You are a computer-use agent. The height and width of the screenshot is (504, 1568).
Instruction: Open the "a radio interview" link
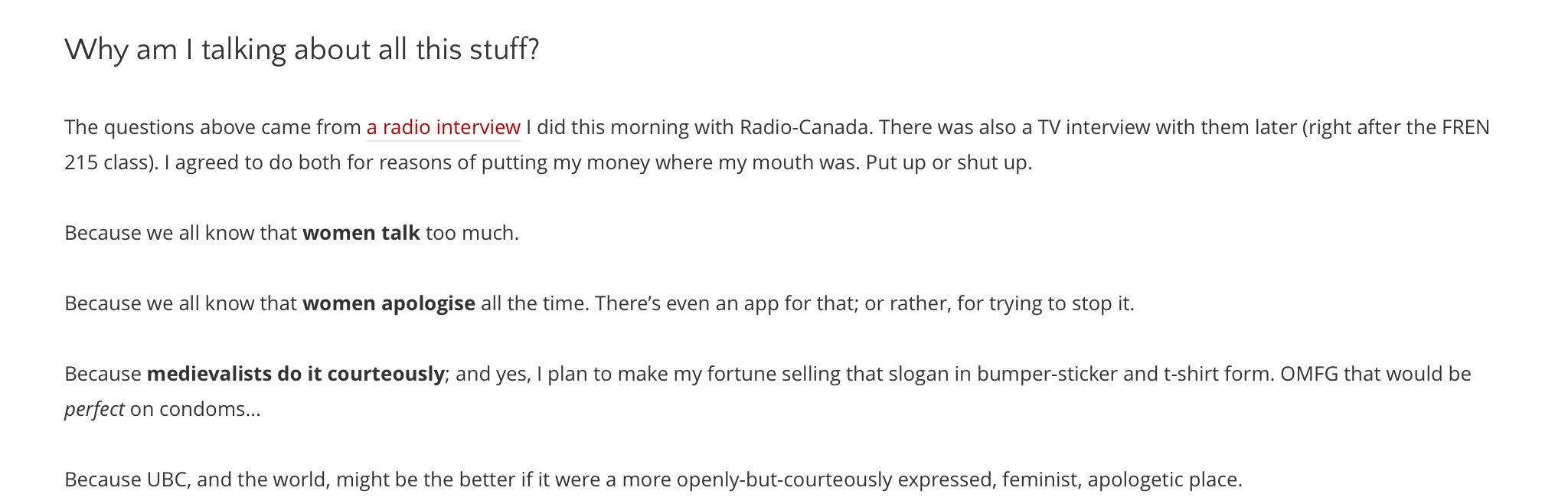(x=443, y=127)
